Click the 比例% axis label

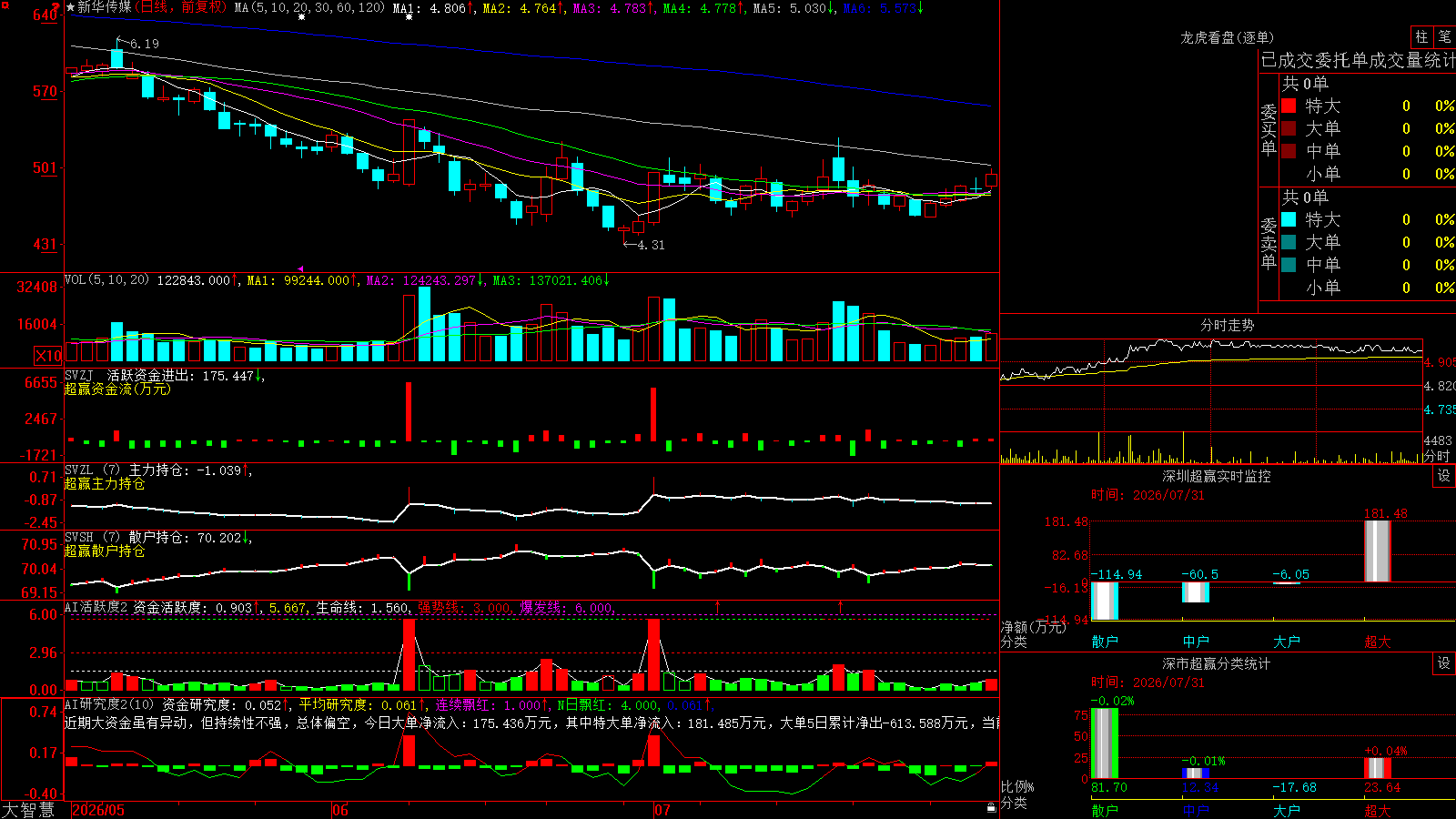click(1017, 786)
